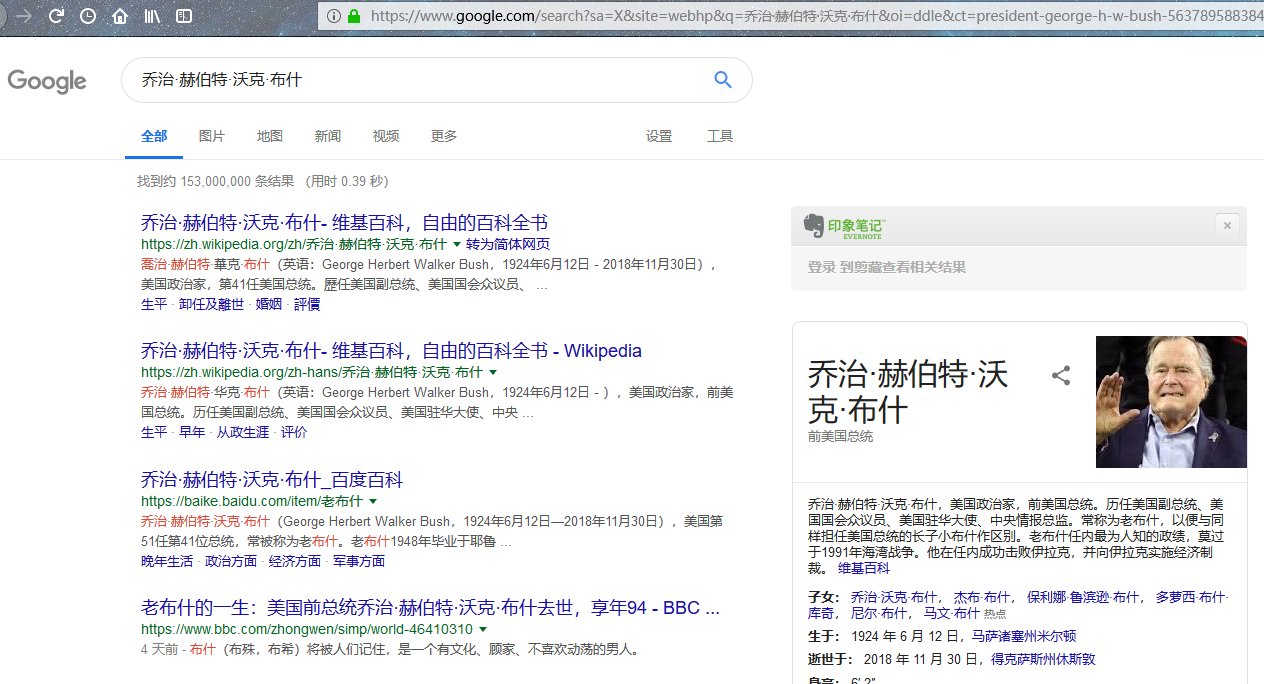Open the BBC 老布什的一生 result
The height and width of the screenshot is (684, 1264).
[x=431, y=608]
